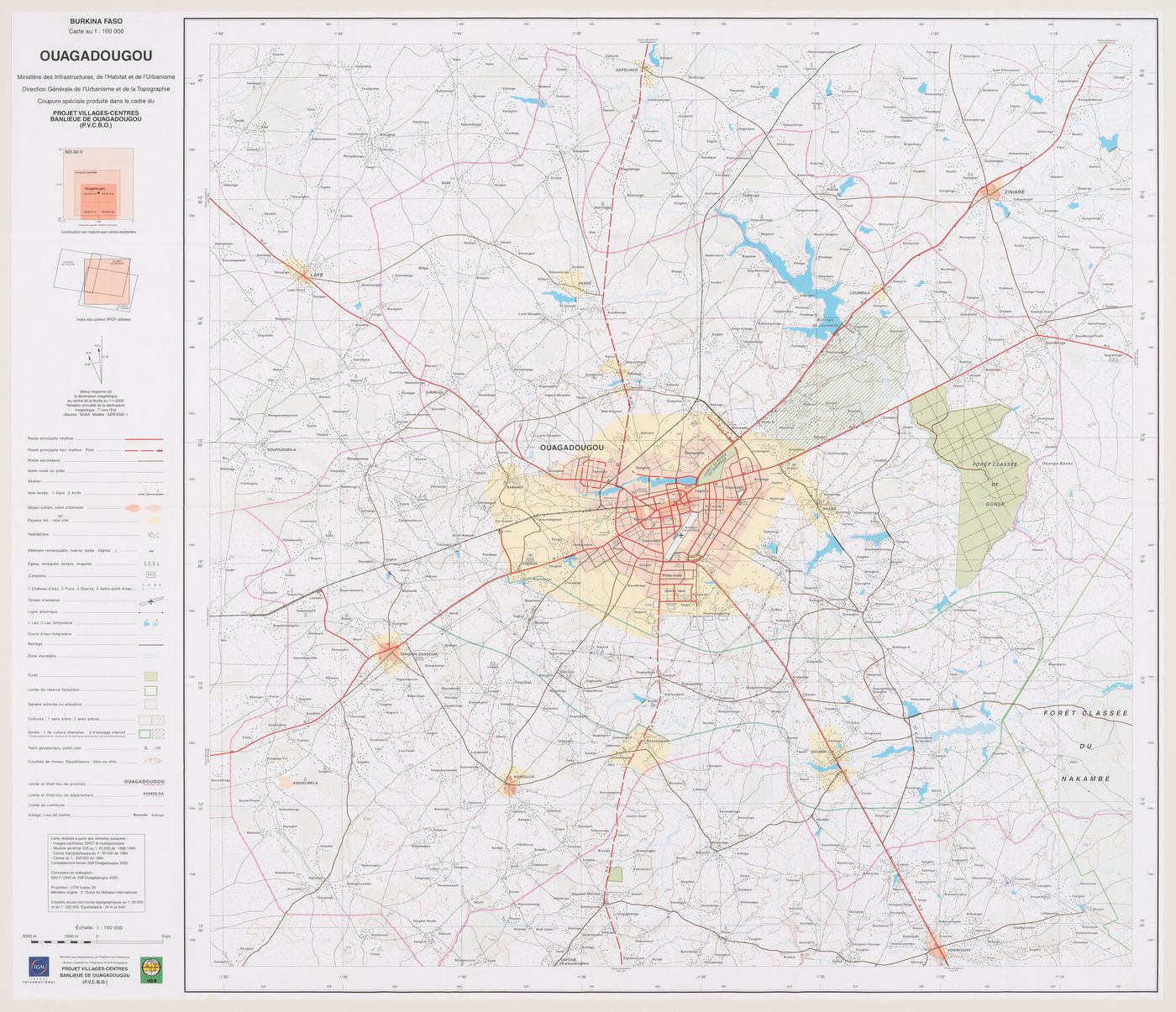The image size is (1176, 1012).
Task: Click the 'NAKAMBE' forest label
Action: pyautogui.click(x=1085, y=779)
